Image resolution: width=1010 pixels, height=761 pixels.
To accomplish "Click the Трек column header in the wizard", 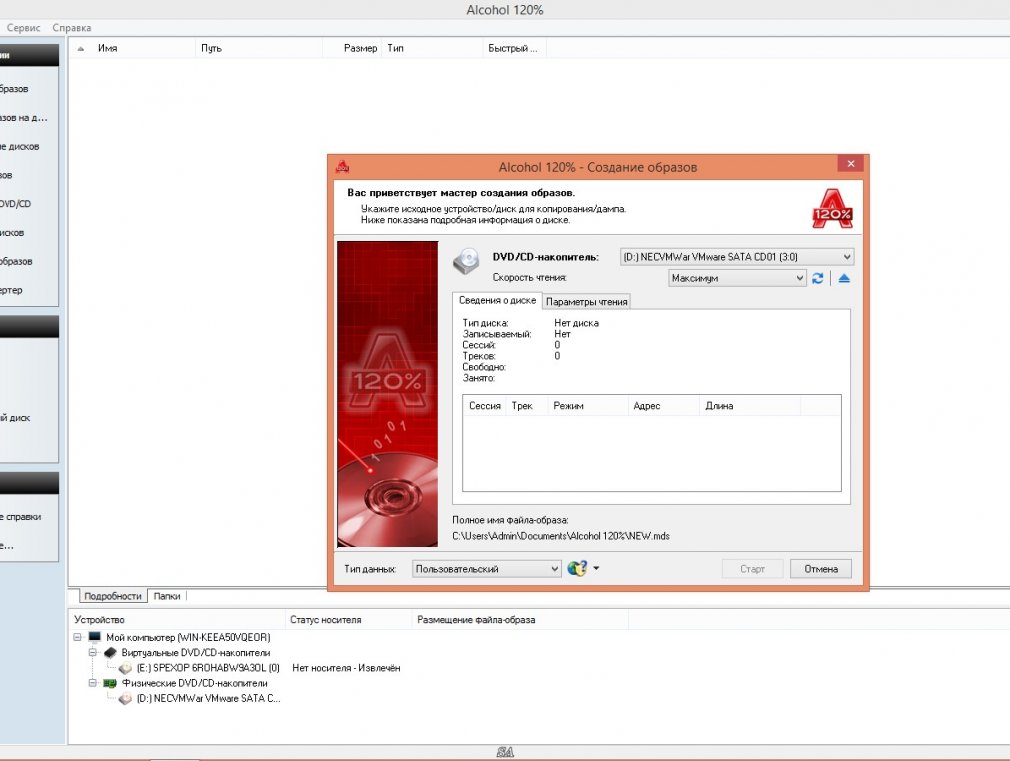I will [526, 406].
